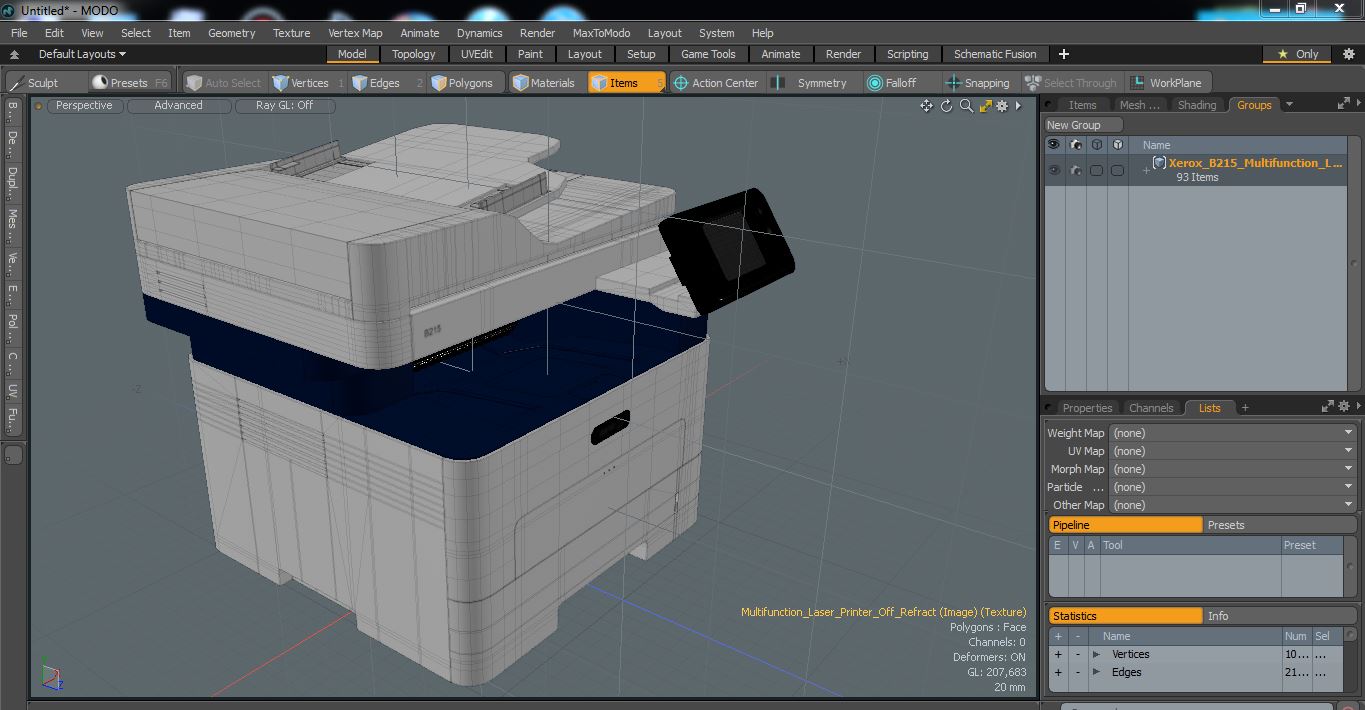Add a new panel tab beside Lists
The height and width of the screenshot is (710, 1365).
point(1245,408)
